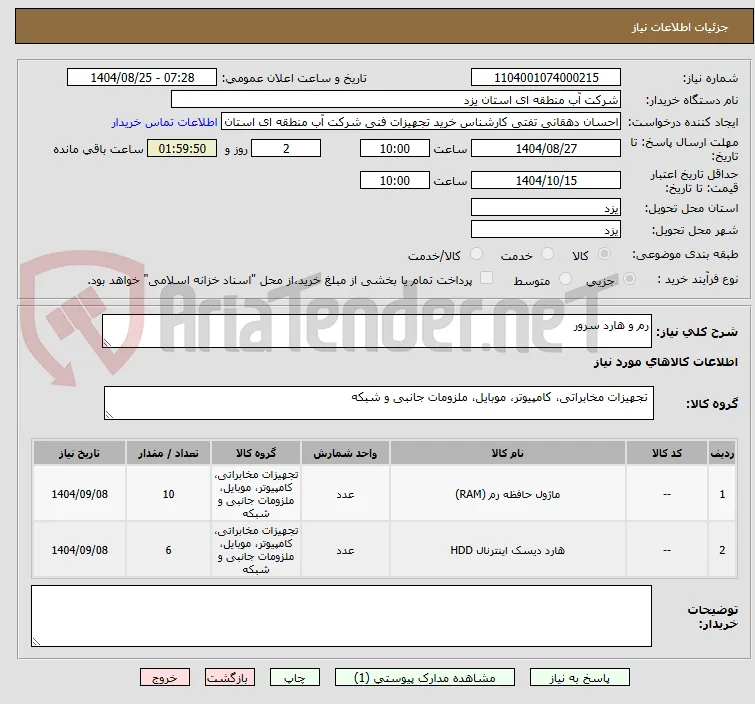Click the goods group text area
Screen dimensions: 755x704
pyautogui.click(x=378, y=403)
